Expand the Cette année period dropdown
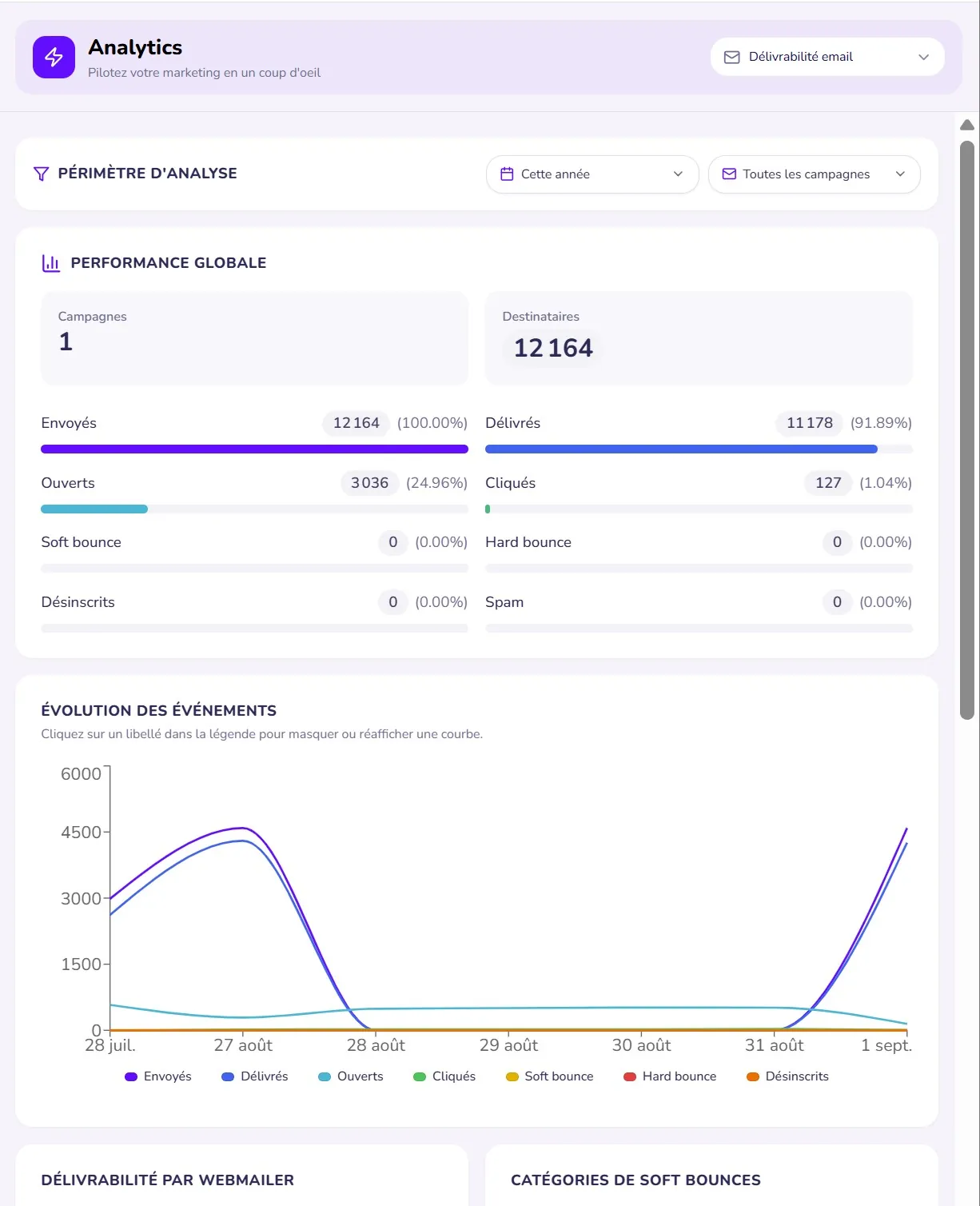The image size is (980, 1206). 592,174
